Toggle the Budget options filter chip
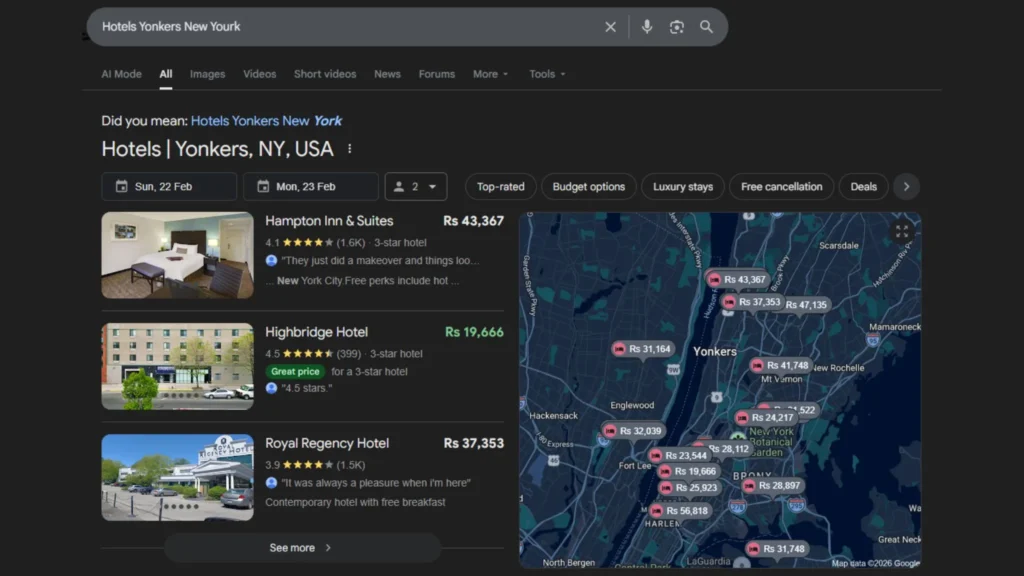1024x576 pixels. pos(588,187)
